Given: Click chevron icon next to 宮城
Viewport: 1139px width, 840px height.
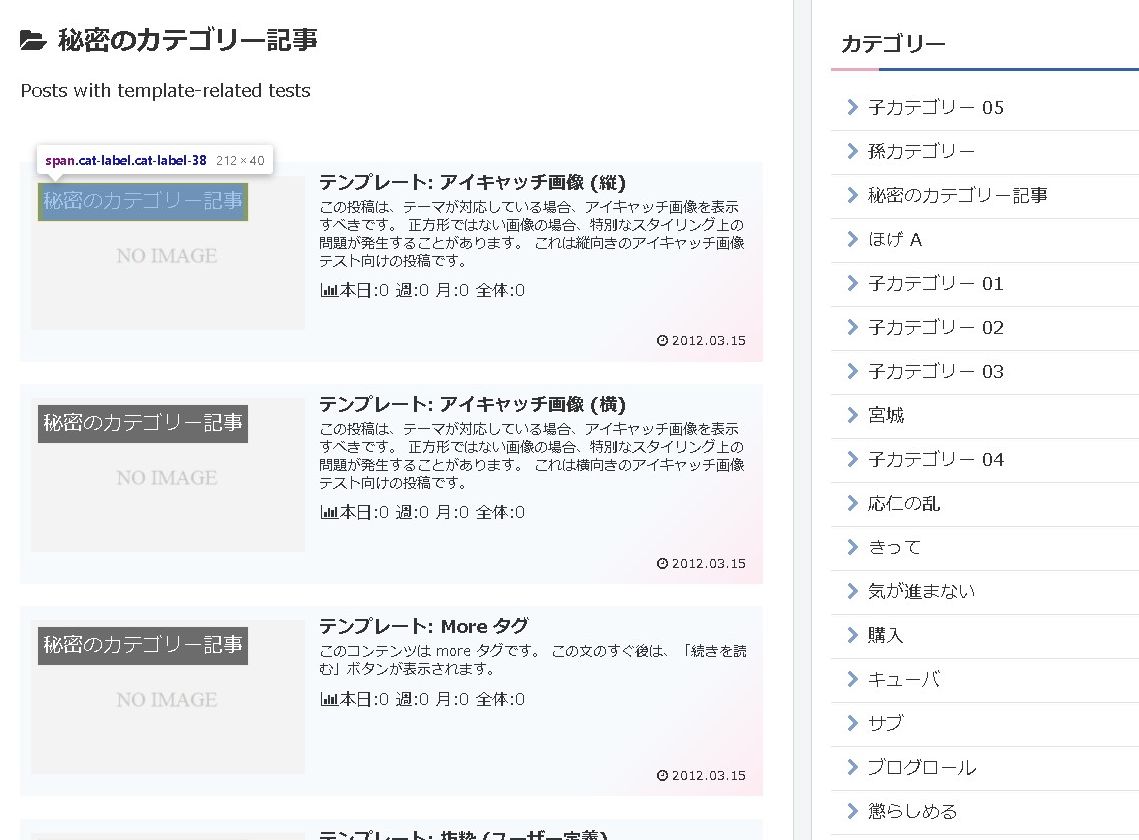Looking at the screenshot, I should (x=852, y=415).
